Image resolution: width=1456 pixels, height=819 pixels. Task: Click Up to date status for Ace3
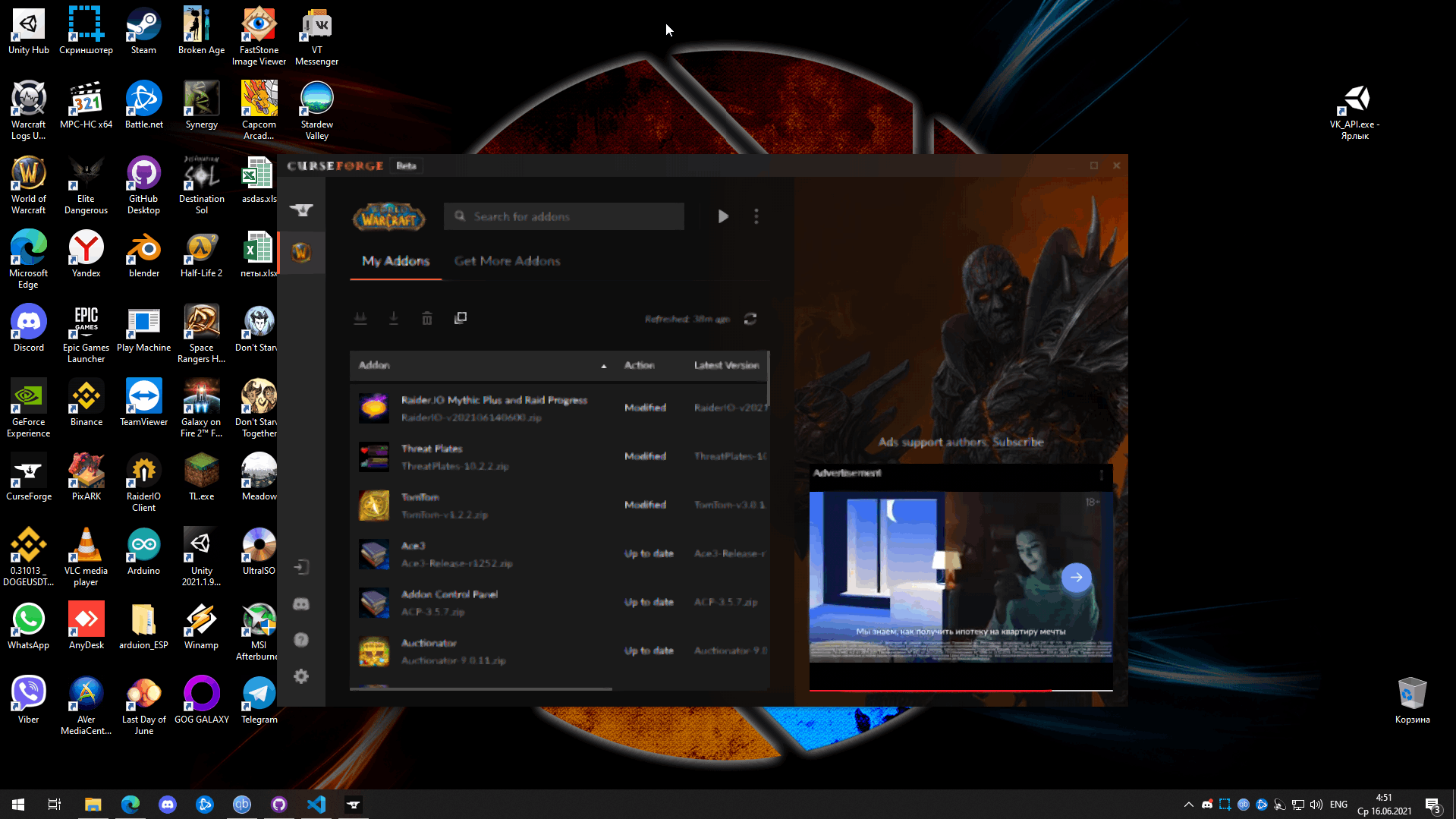coord(649,553)
